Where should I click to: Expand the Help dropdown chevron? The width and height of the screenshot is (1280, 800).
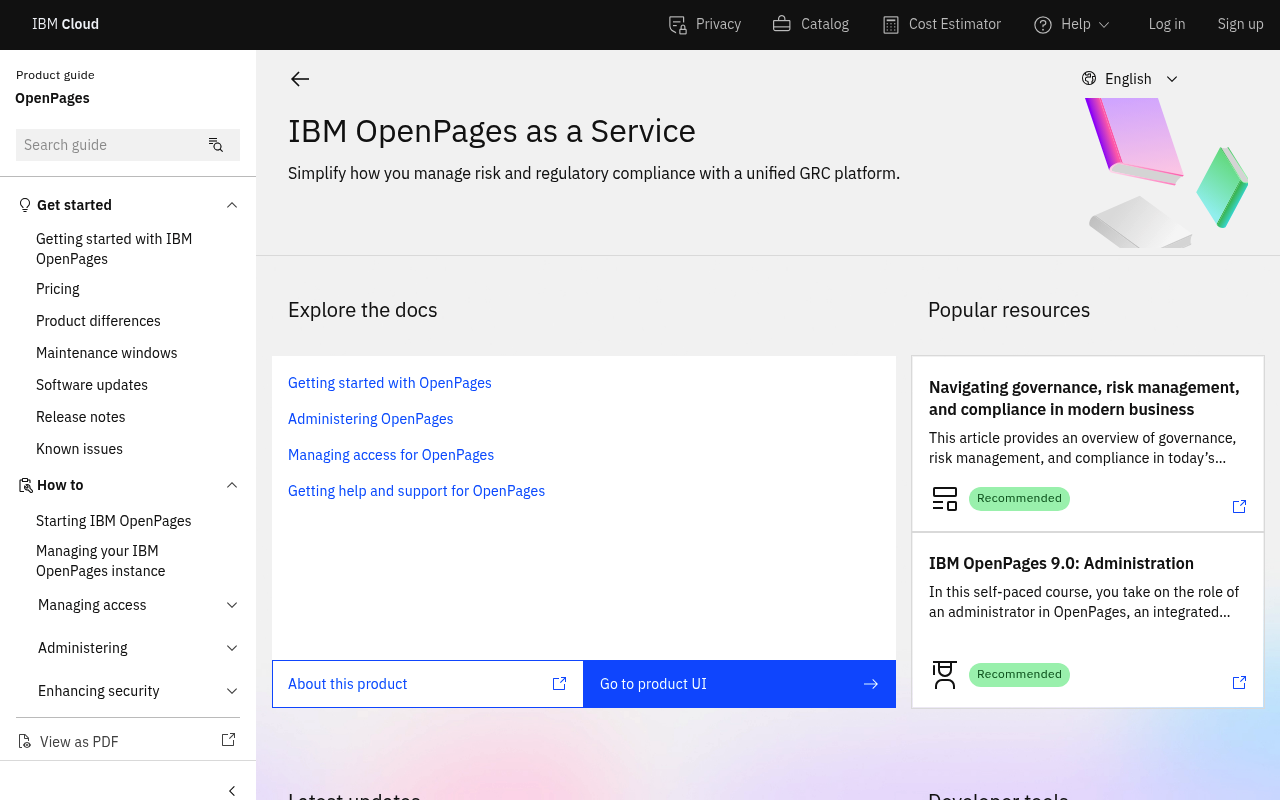1104,25
